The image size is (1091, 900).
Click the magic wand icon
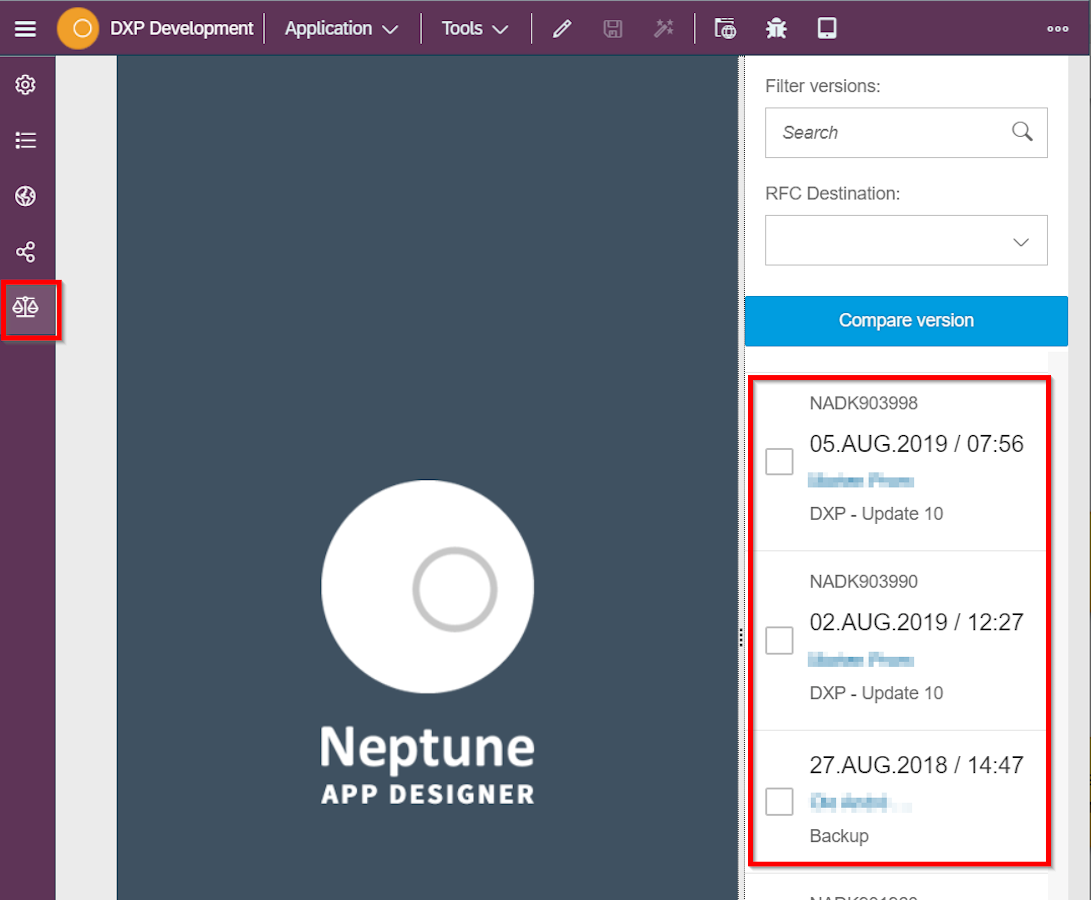pyautogui.click(x=664, y=29)
